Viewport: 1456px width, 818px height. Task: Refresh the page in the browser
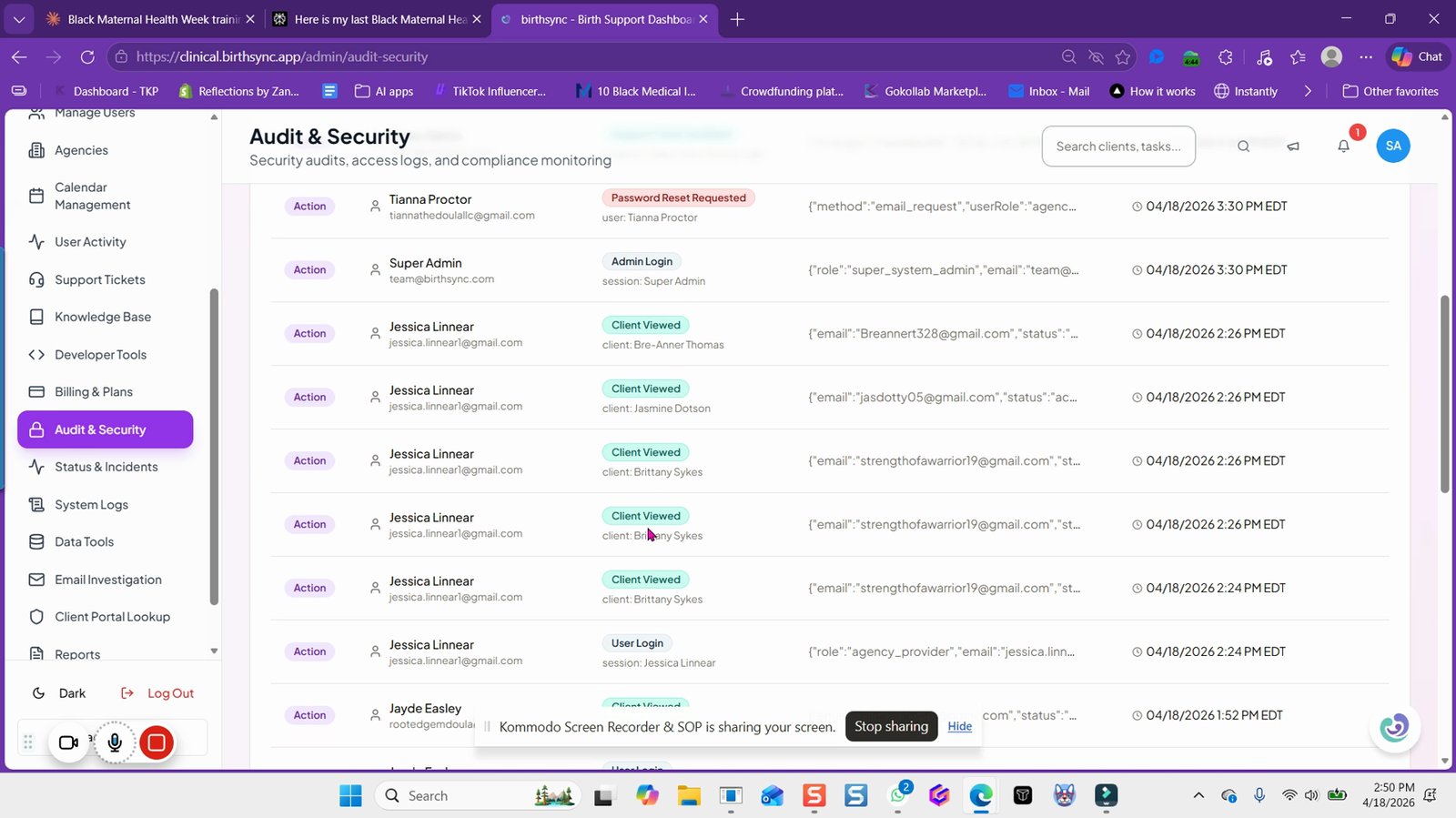point(87,56)
